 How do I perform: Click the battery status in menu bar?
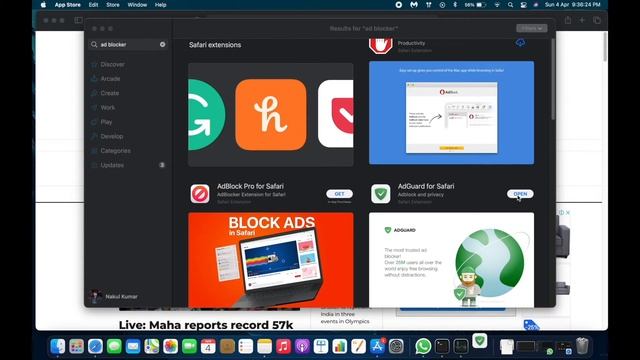tap(475, 5)
